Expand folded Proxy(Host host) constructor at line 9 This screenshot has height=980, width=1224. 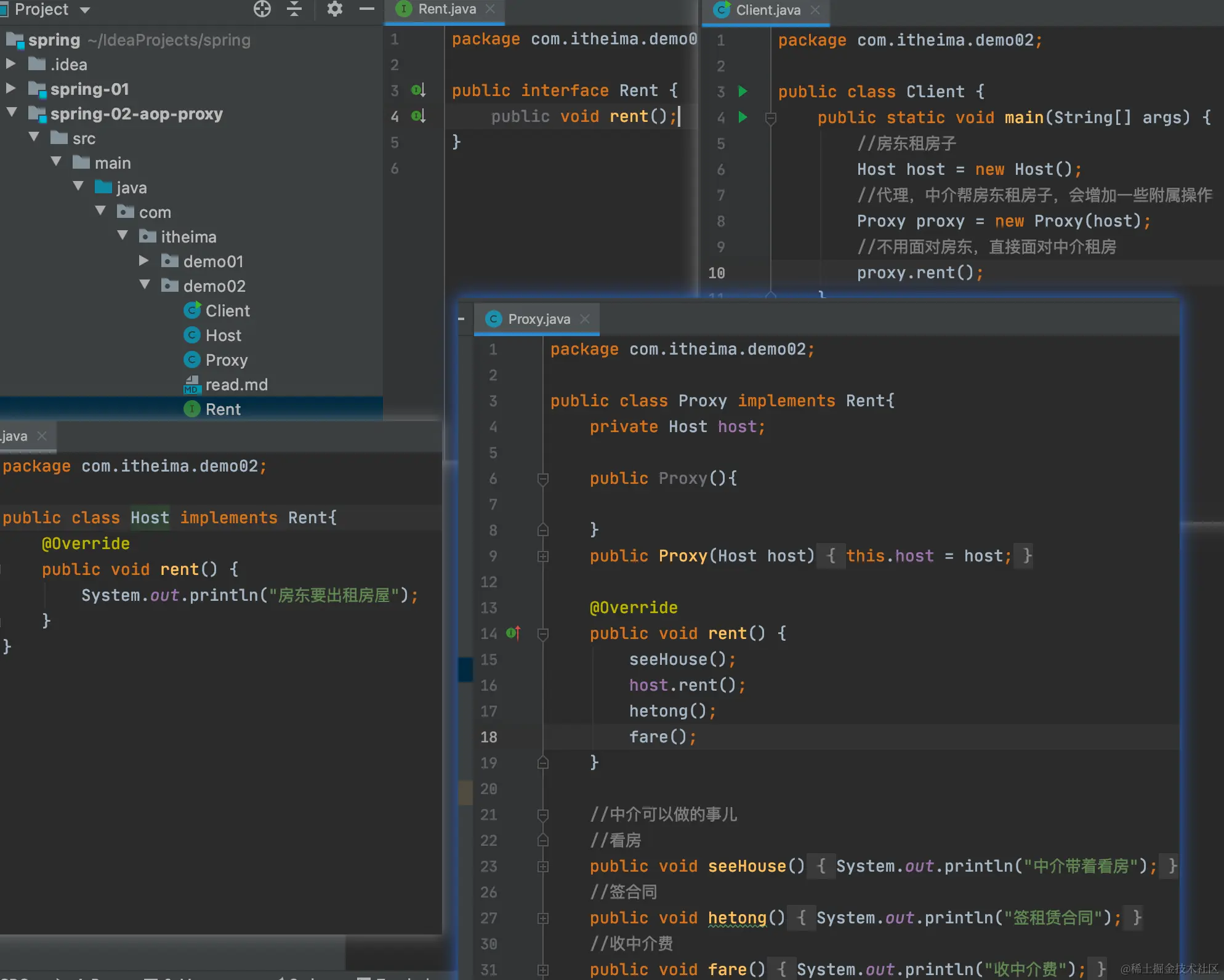pos(543,556)
